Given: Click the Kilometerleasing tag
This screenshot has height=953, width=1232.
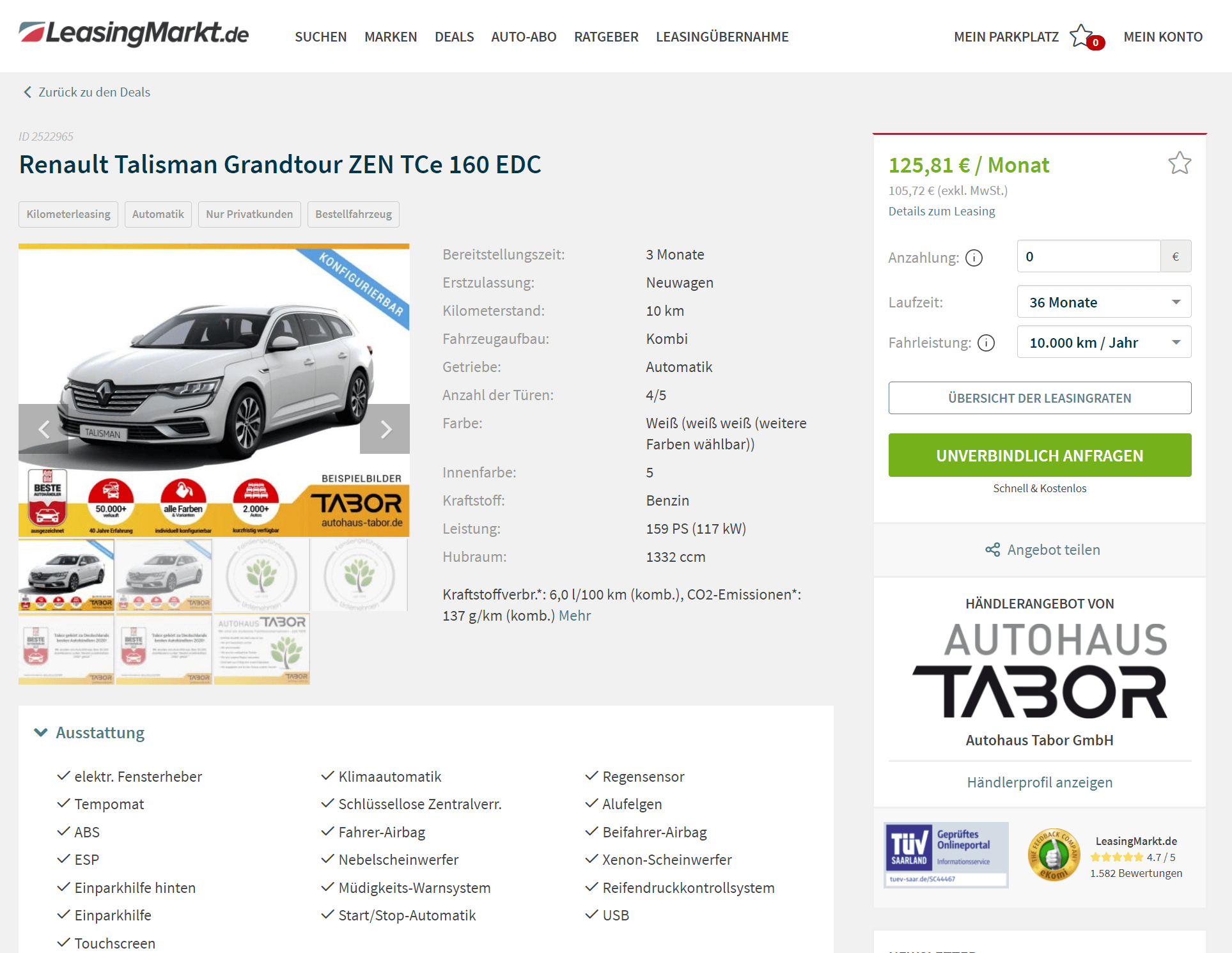Looking at the screenshot, I should (68, 214).
